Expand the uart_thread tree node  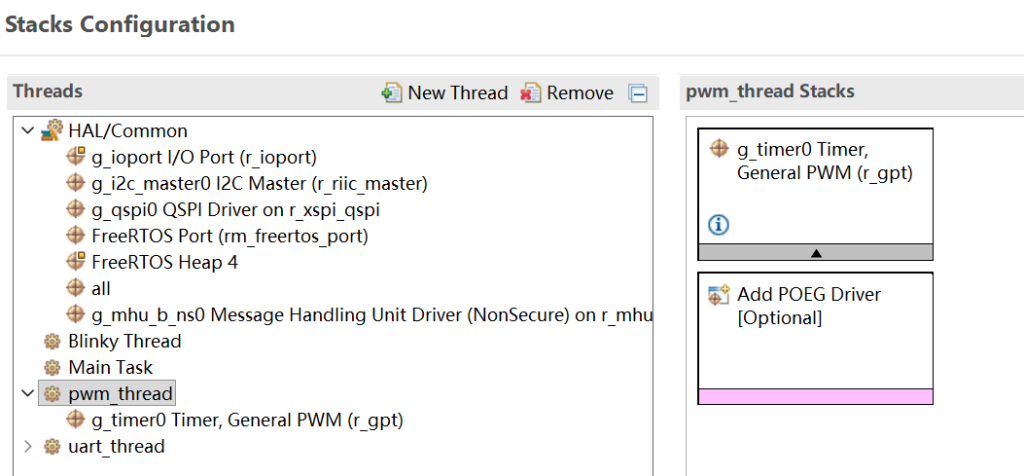(26, 446)
